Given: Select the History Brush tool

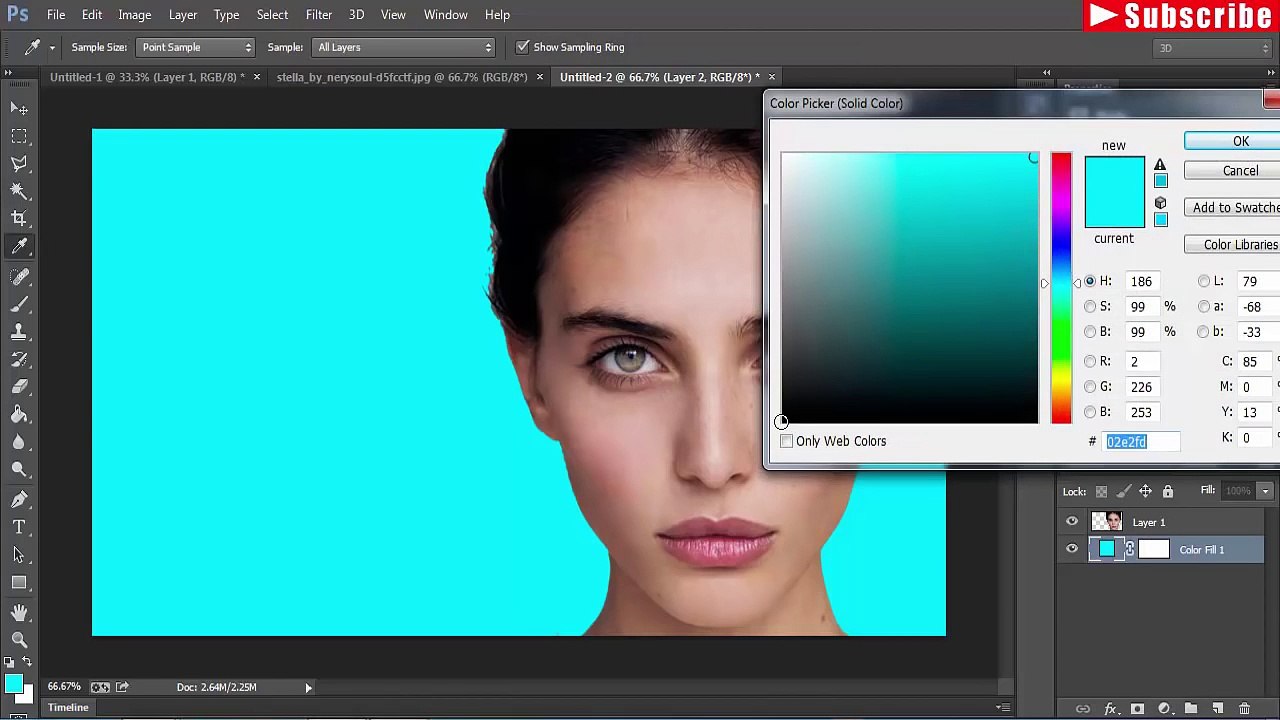Looking at the screenshot, I should (19, 359).
